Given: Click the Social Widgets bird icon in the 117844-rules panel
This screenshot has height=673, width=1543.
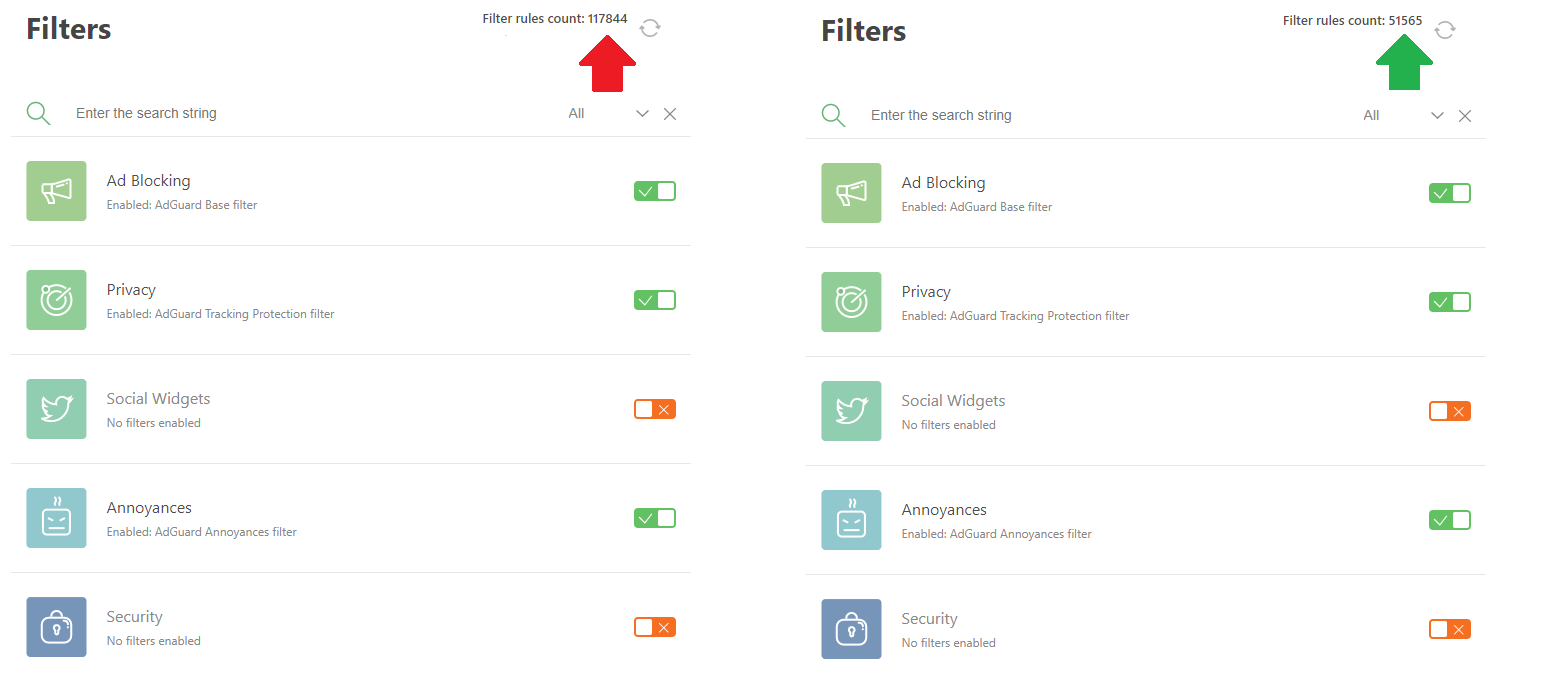Looking at the screenshot, I should tap(56, 409).
